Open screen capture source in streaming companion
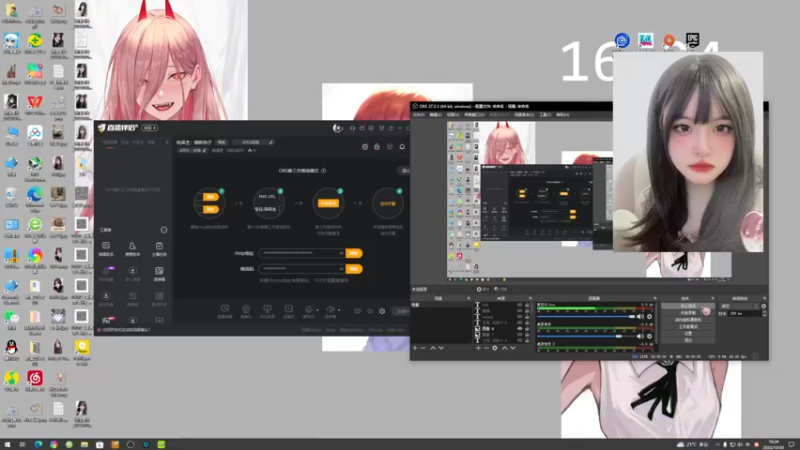 pos(224,310)
